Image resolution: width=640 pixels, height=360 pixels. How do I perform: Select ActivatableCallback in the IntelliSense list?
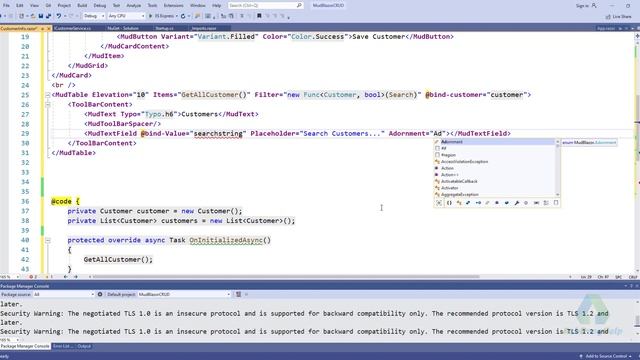click(x=495, y=181)
